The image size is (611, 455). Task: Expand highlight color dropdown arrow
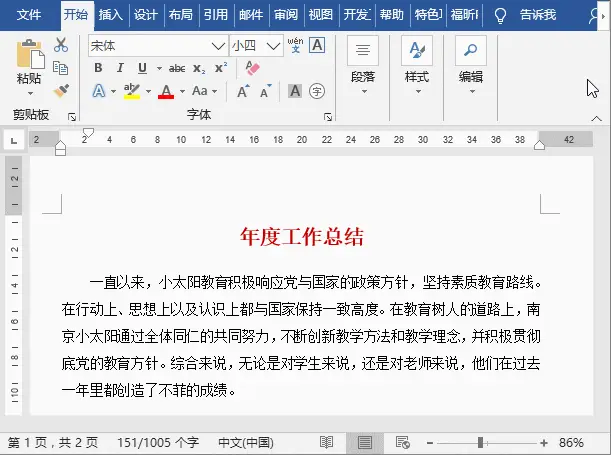pyautogui.click(x=148, y=92)
